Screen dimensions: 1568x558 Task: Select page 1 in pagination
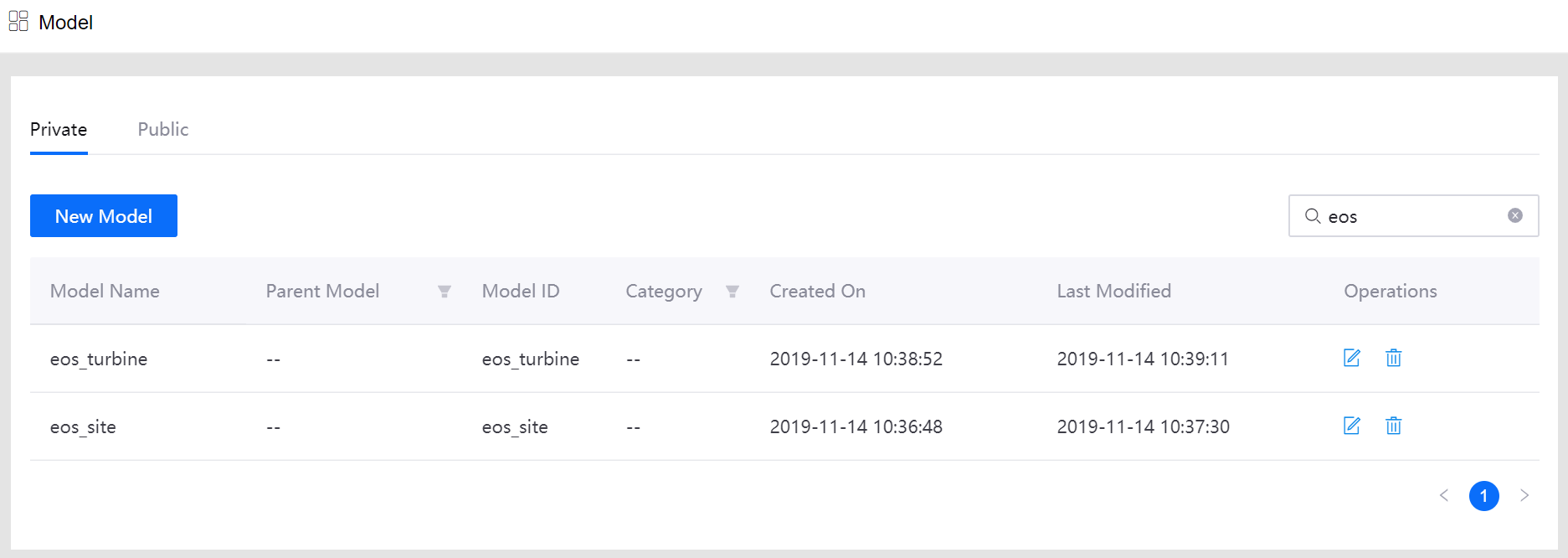(1483, 496)
